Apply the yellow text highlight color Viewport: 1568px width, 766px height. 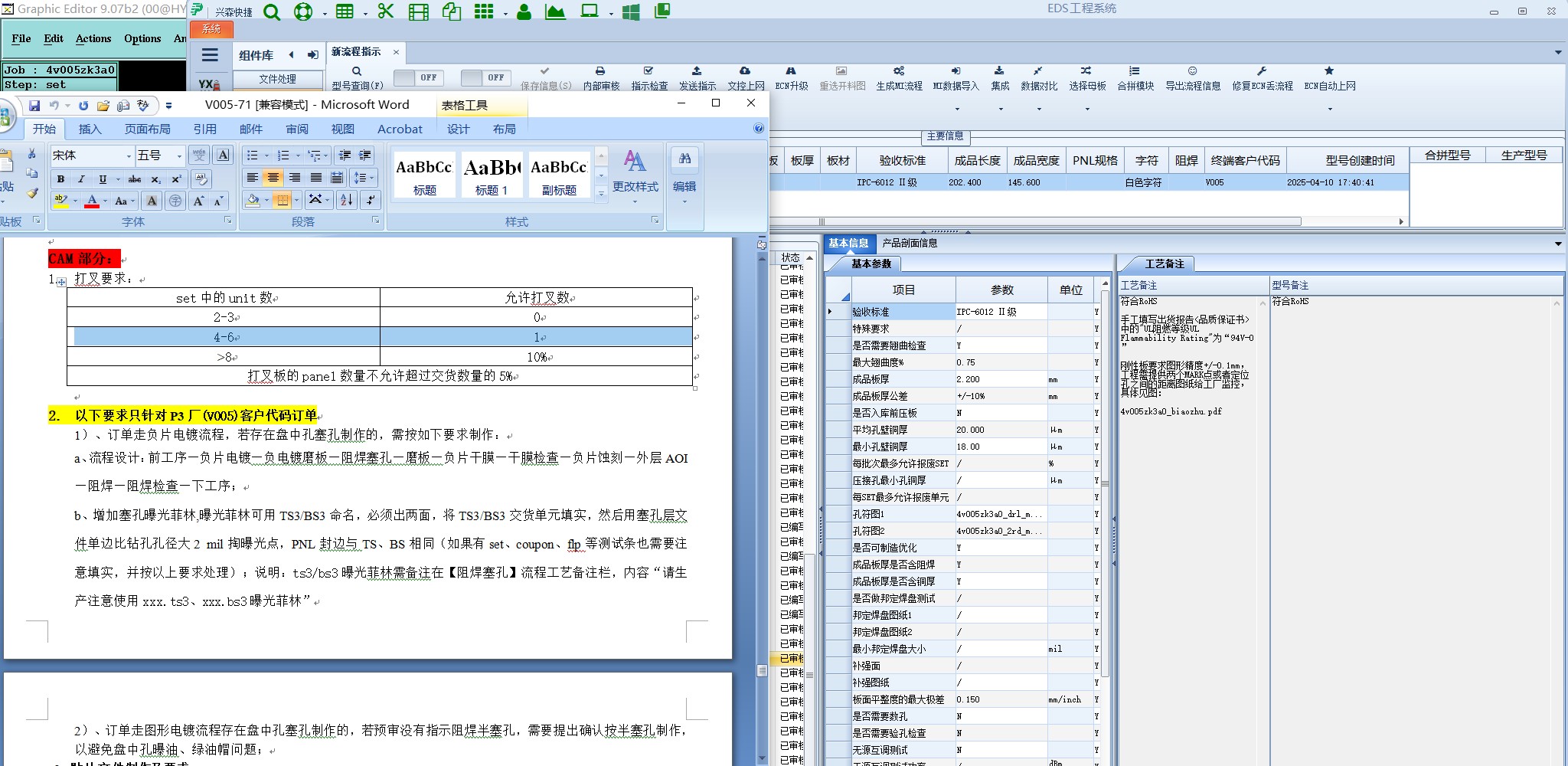click(60, 201)
